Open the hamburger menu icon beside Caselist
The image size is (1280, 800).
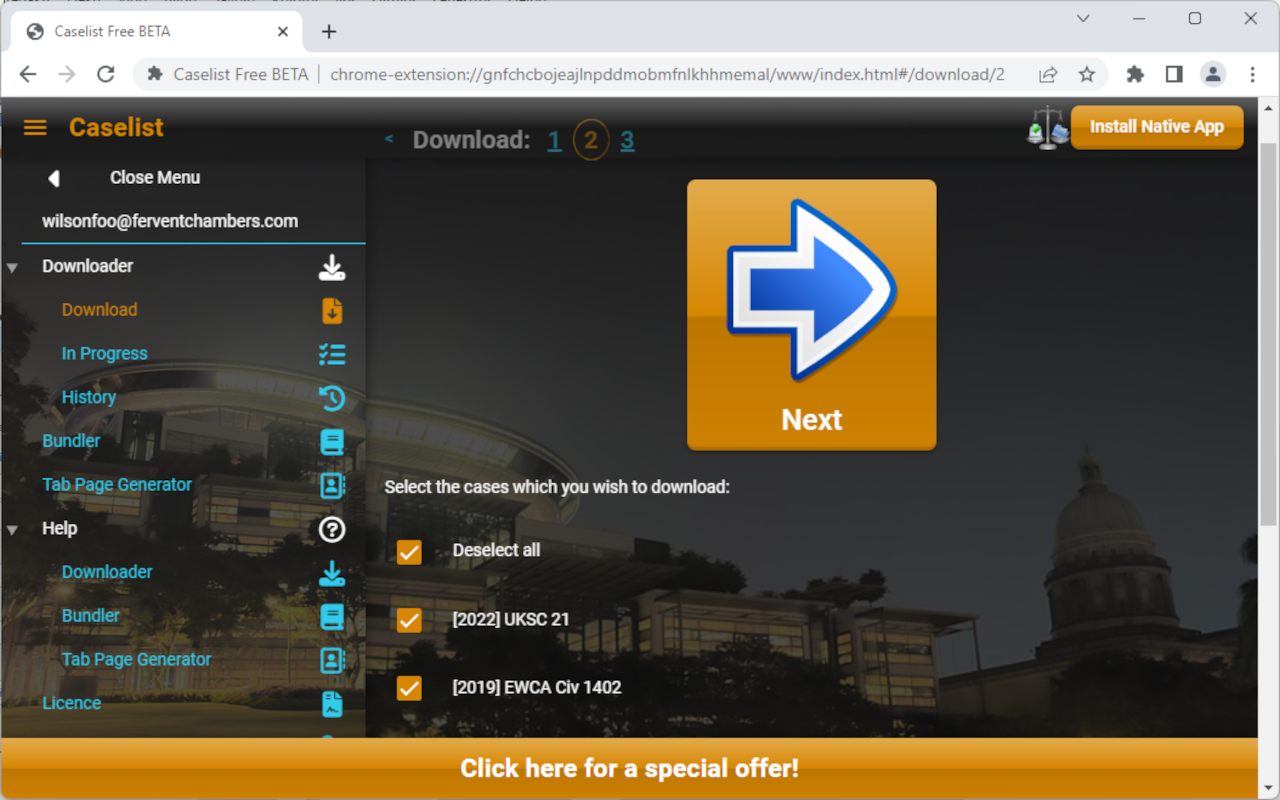(x=35, y=128)
